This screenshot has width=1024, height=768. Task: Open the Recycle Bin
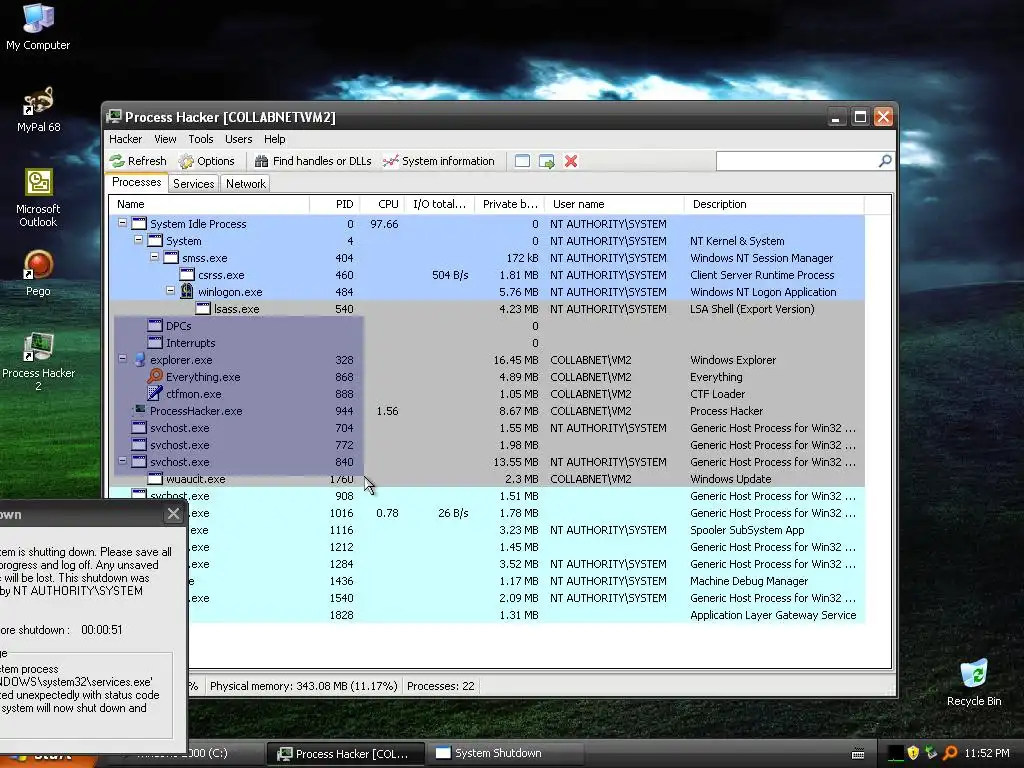(x=974, y=683)
